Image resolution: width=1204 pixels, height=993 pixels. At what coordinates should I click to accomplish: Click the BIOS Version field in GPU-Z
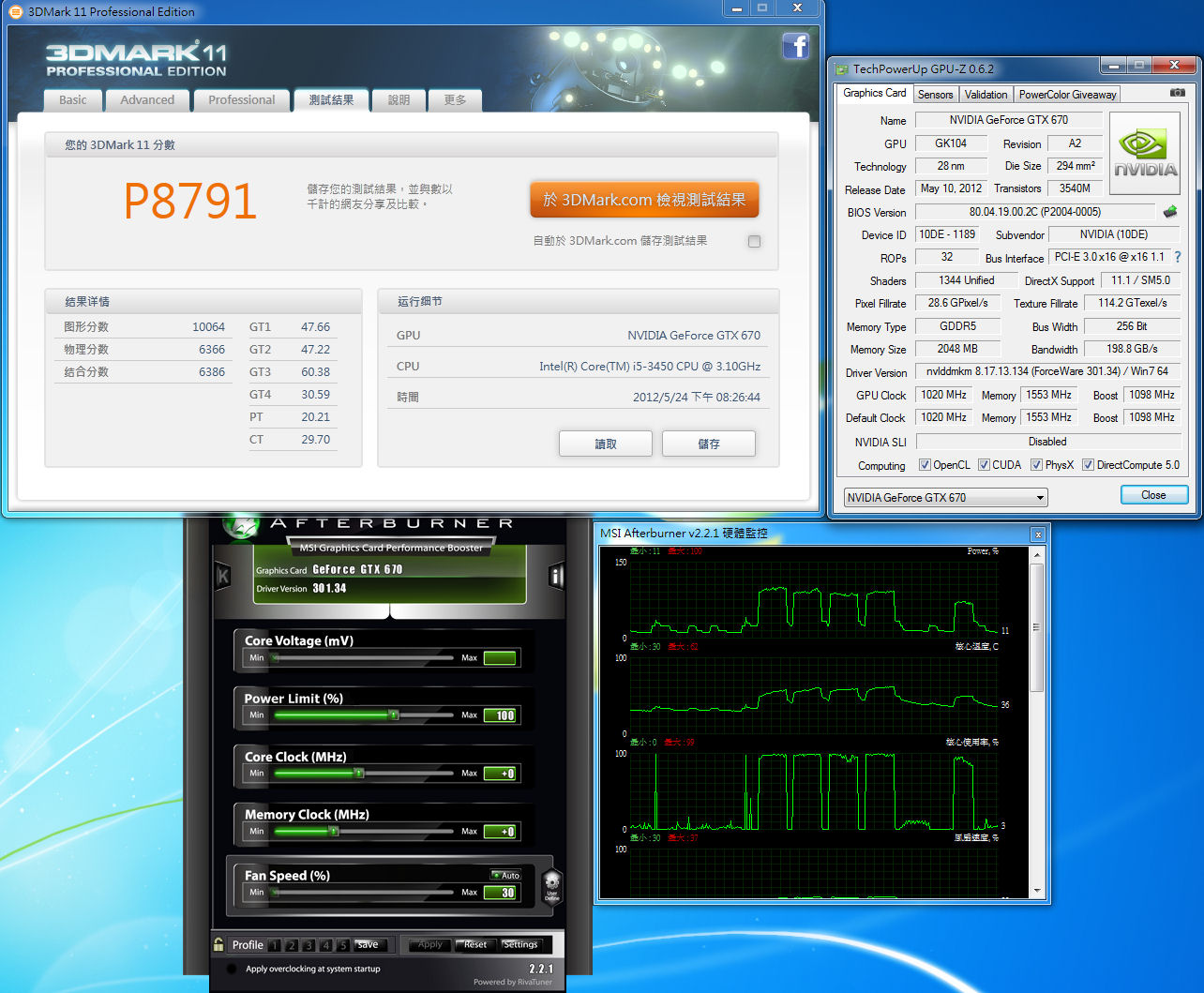click(1035, 212)
